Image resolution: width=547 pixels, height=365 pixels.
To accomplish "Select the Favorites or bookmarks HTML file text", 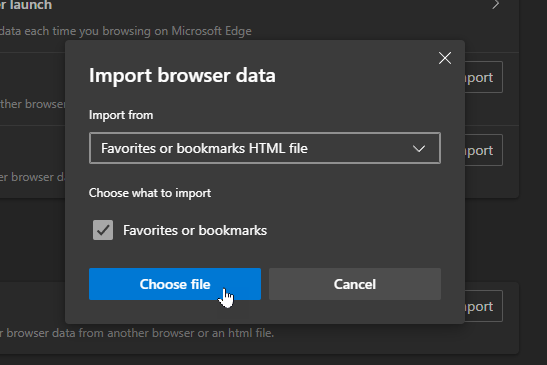I will point(204,149).
